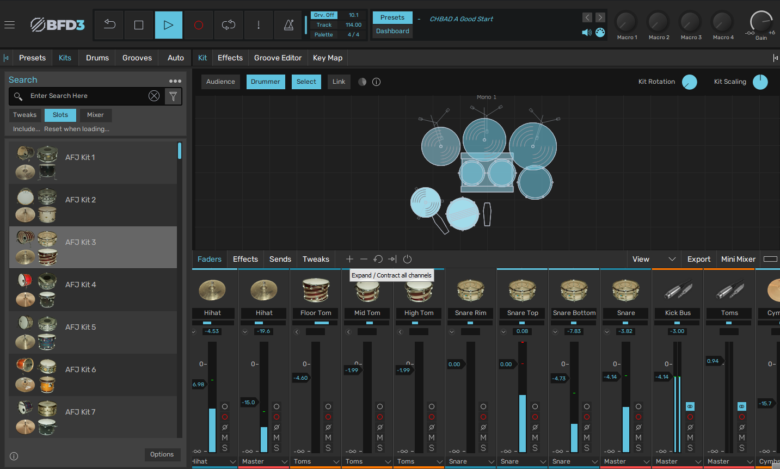Viewport: 780px width, 469px height.
Task: Open the browser info icon at bottom left
Action: (x=14, y=456)
